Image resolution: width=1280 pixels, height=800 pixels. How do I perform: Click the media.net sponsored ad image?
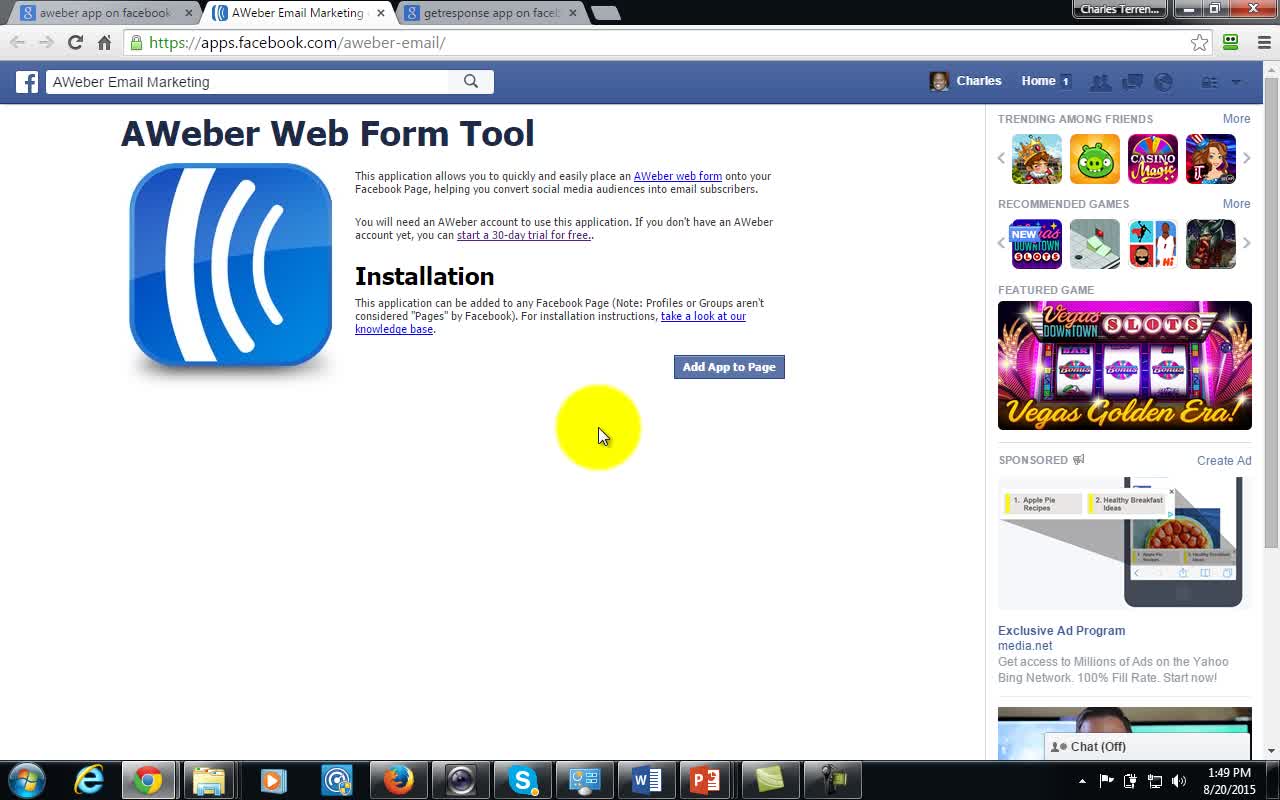click(1125, 543)
